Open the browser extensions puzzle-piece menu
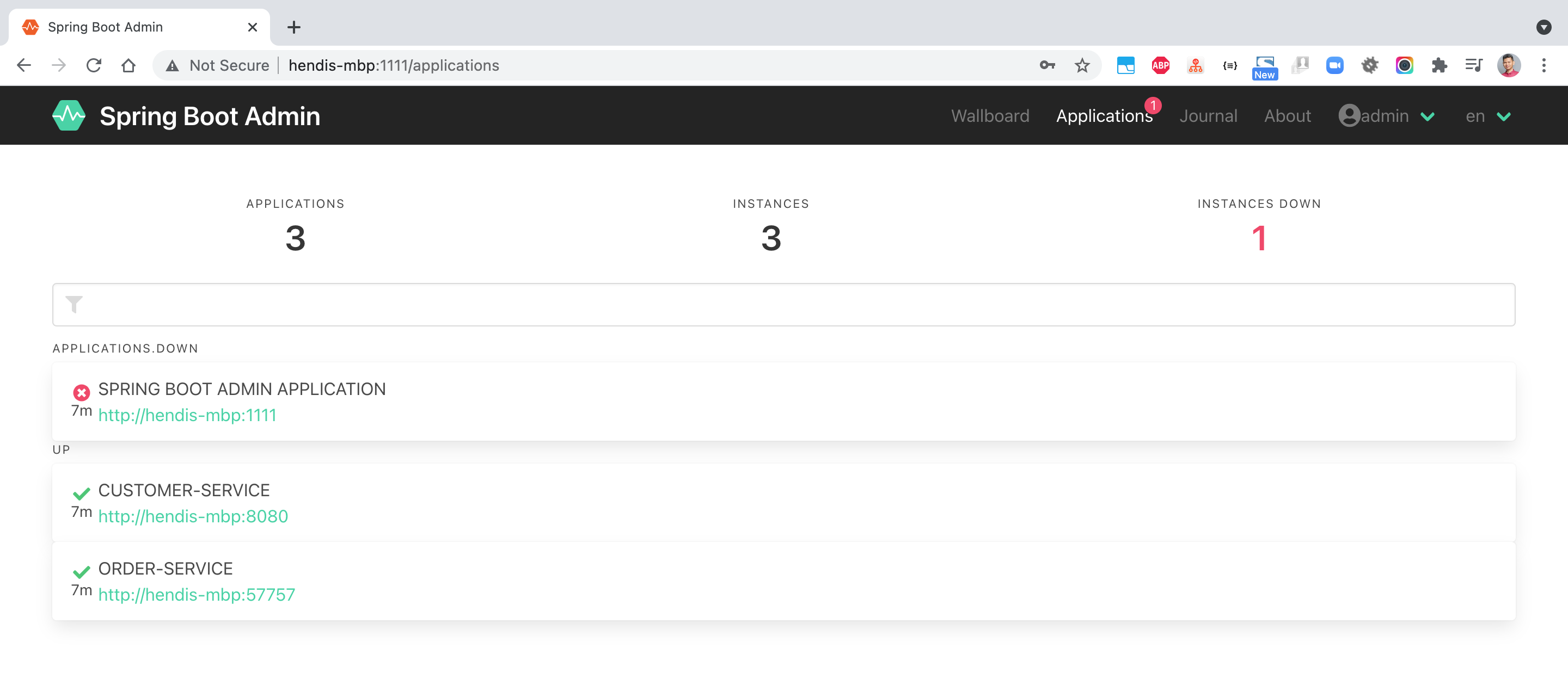The height and width of the screenshot is (691, 1568). (x=1439, y=65)
